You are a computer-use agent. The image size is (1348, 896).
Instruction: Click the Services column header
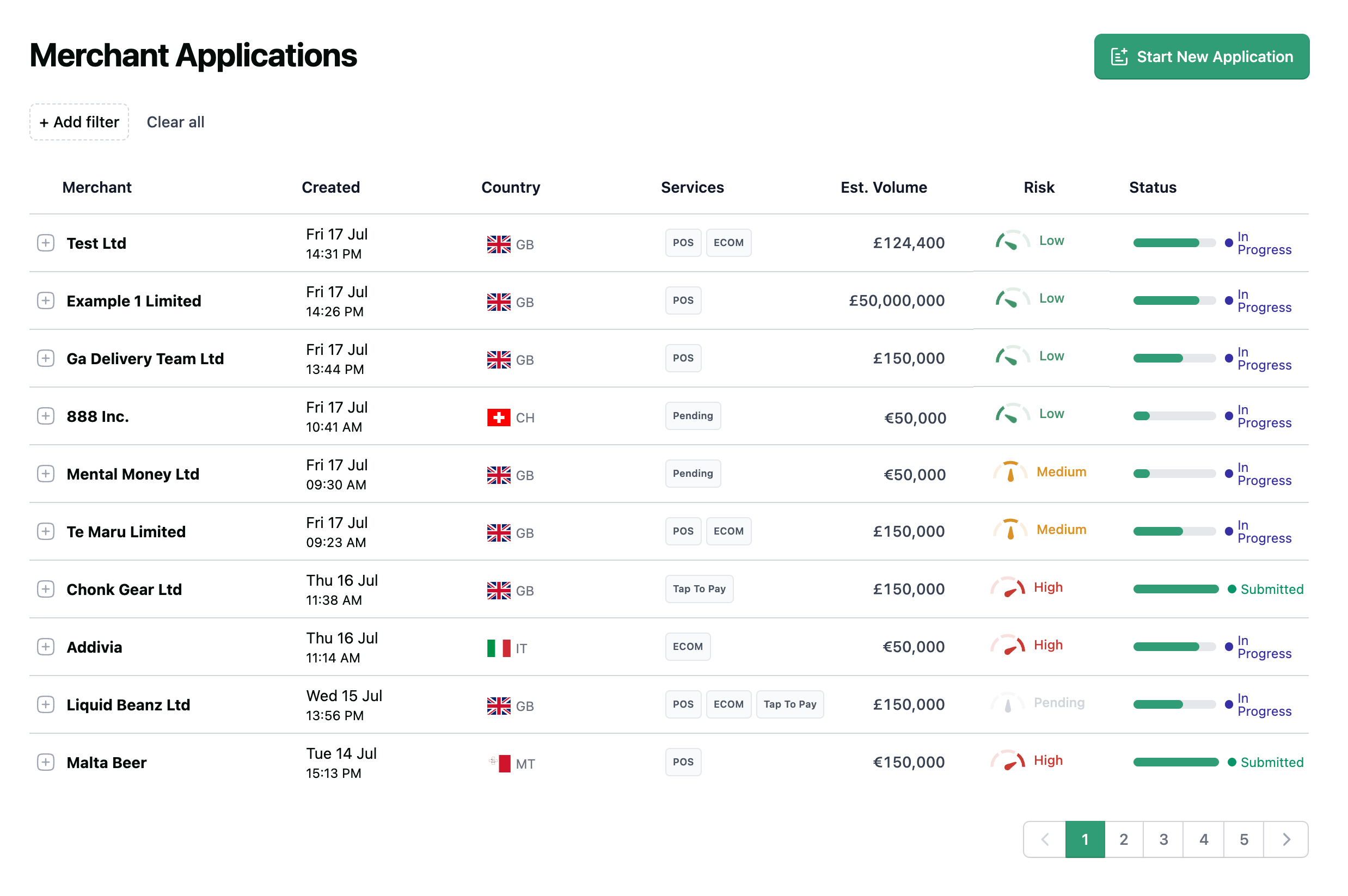tap(692, 187)
